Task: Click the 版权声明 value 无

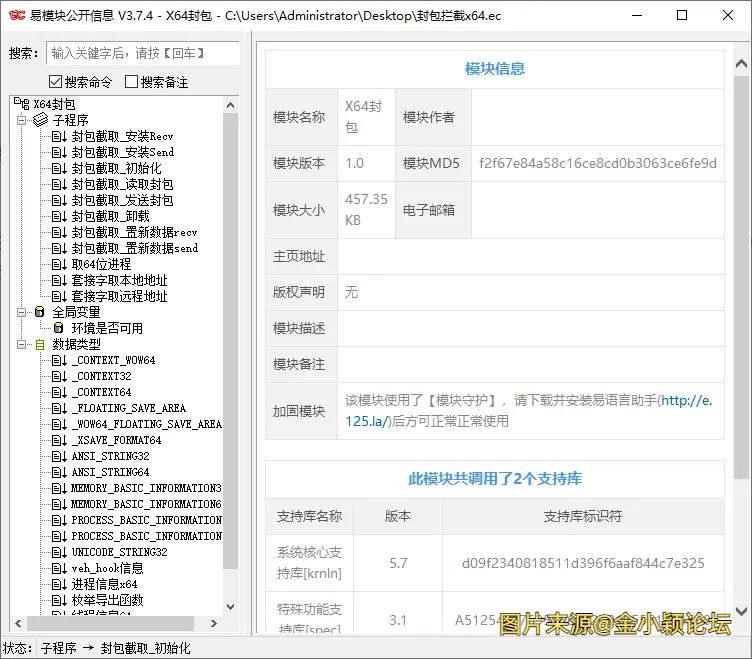Action: [351, 292]
